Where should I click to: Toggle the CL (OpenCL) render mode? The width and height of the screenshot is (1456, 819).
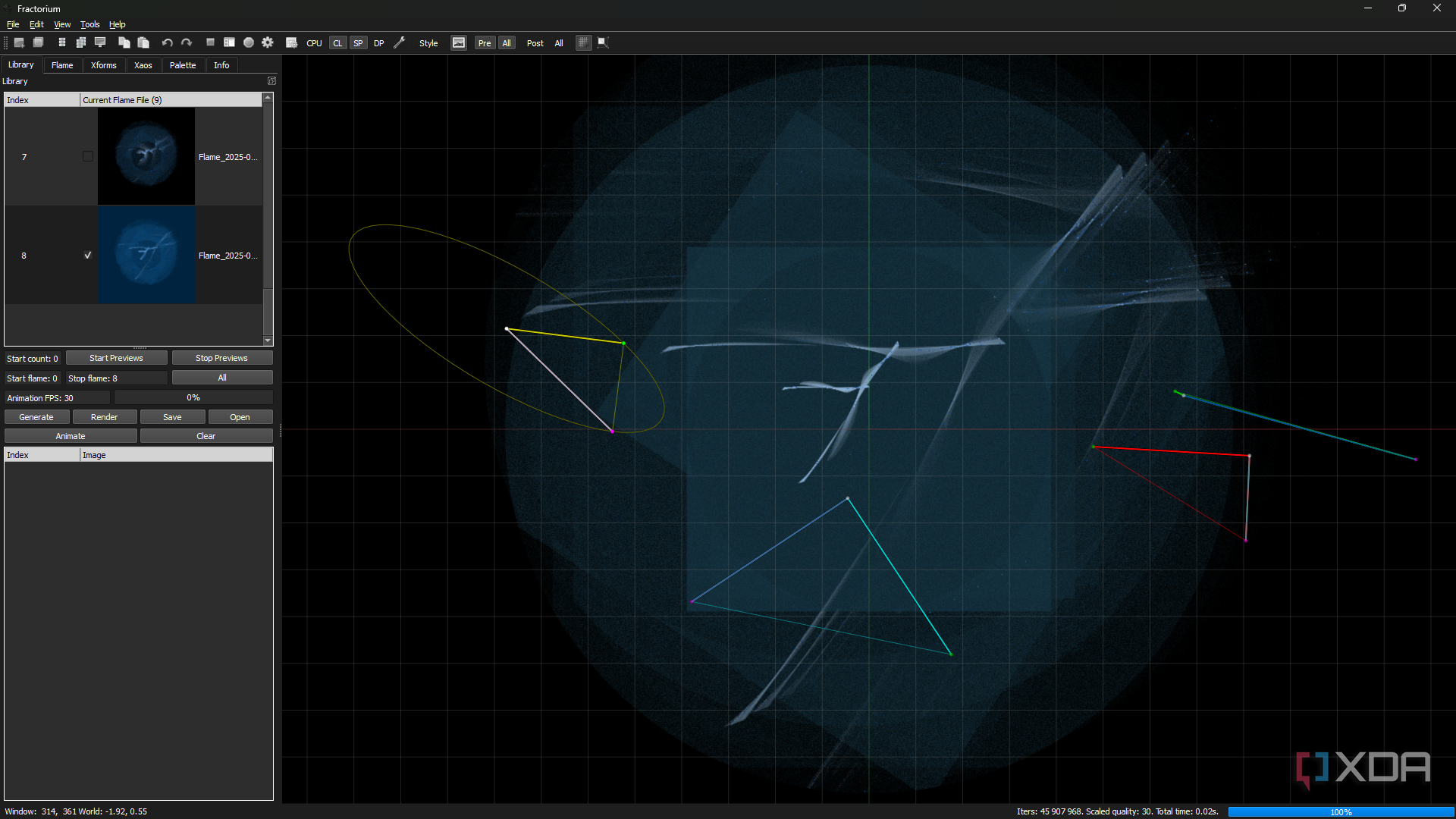pyautogui.click(x=337, y=43)
